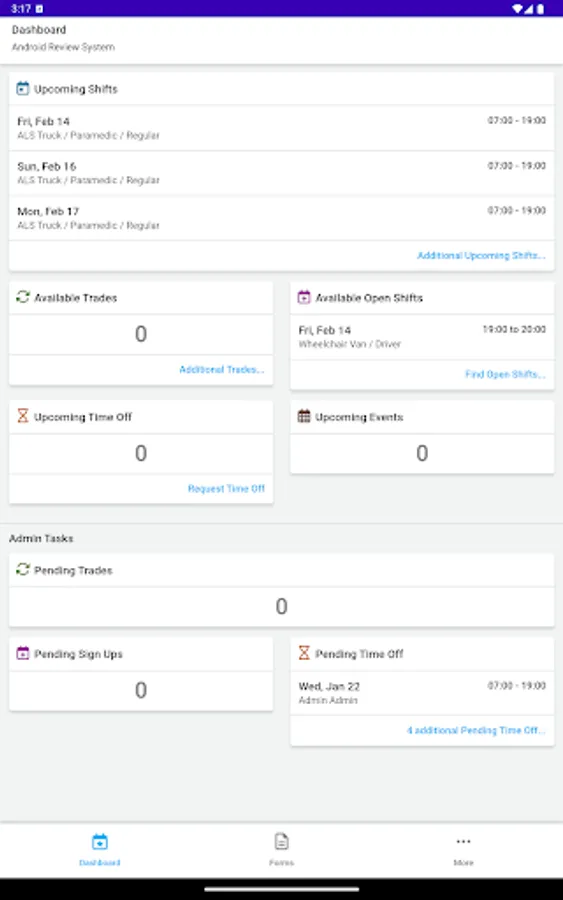This screenshot has height=900, width=563.
Task: Tap the Upcoming Shifts card title
Action: point(76,89)
